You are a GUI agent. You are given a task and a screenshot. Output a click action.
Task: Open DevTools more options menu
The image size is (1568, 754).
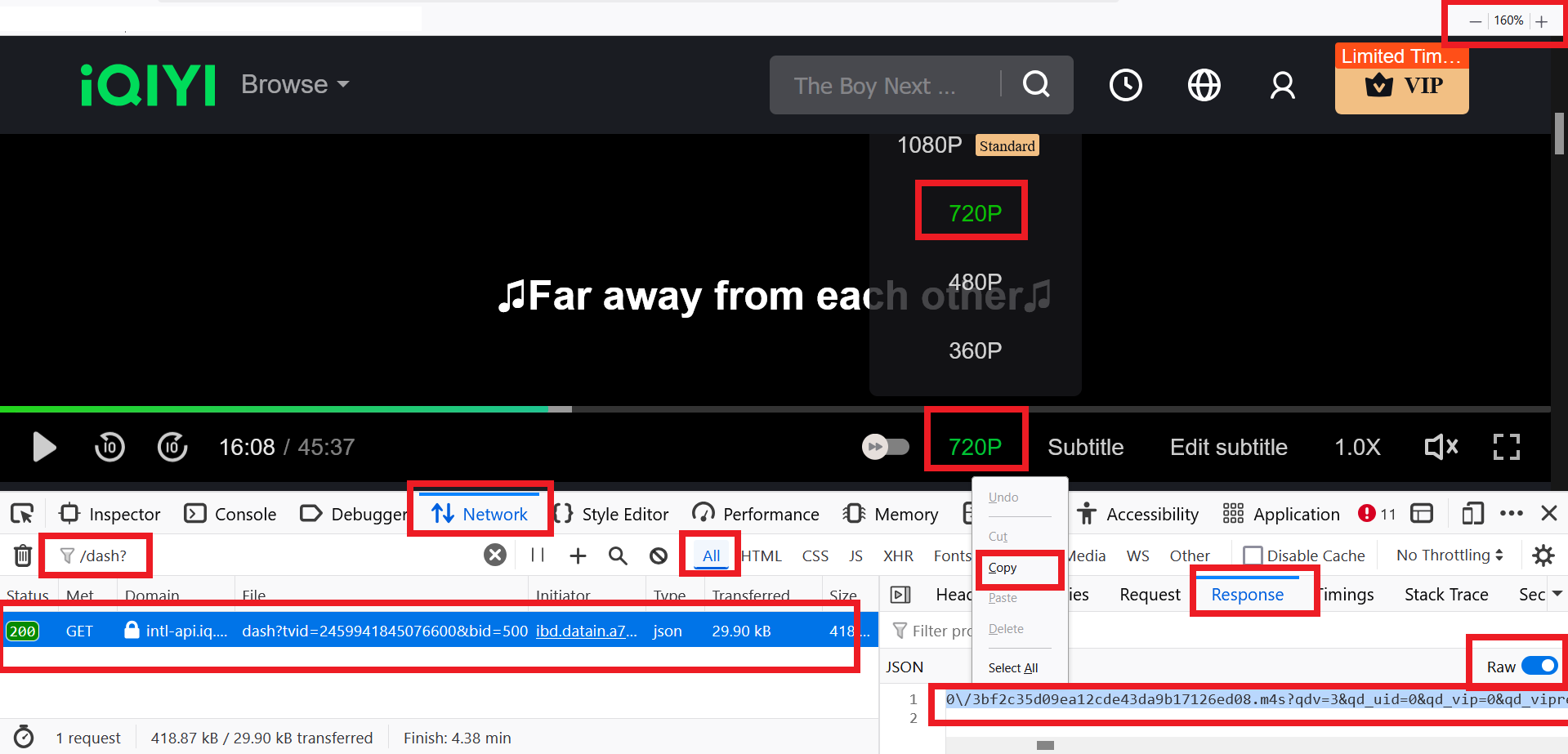pyautogui.click(x=1511, y=514)
